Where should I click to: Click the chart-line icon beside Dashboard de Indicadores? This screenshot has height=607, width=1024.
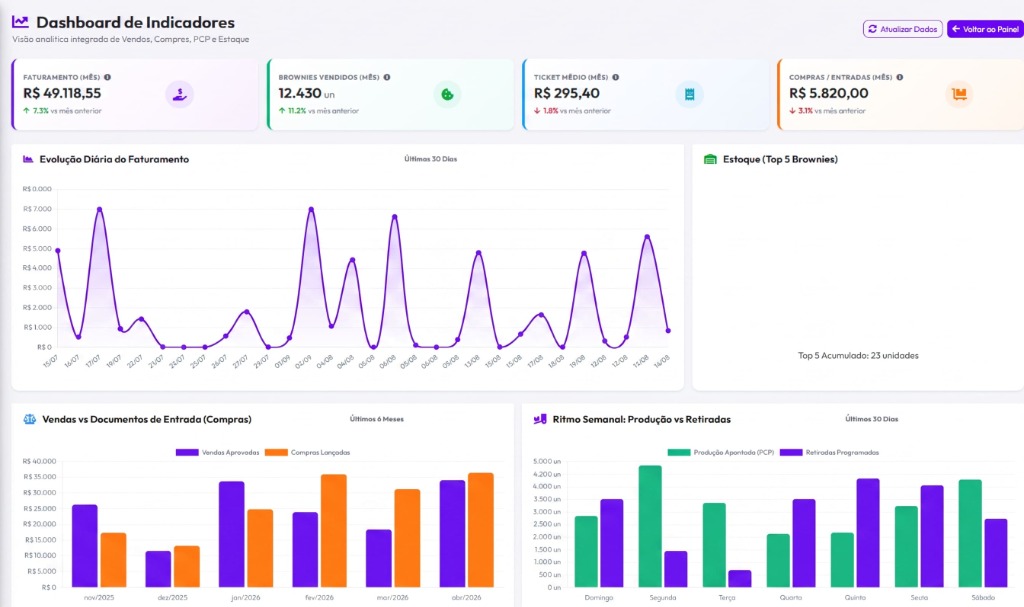(20, 22)
